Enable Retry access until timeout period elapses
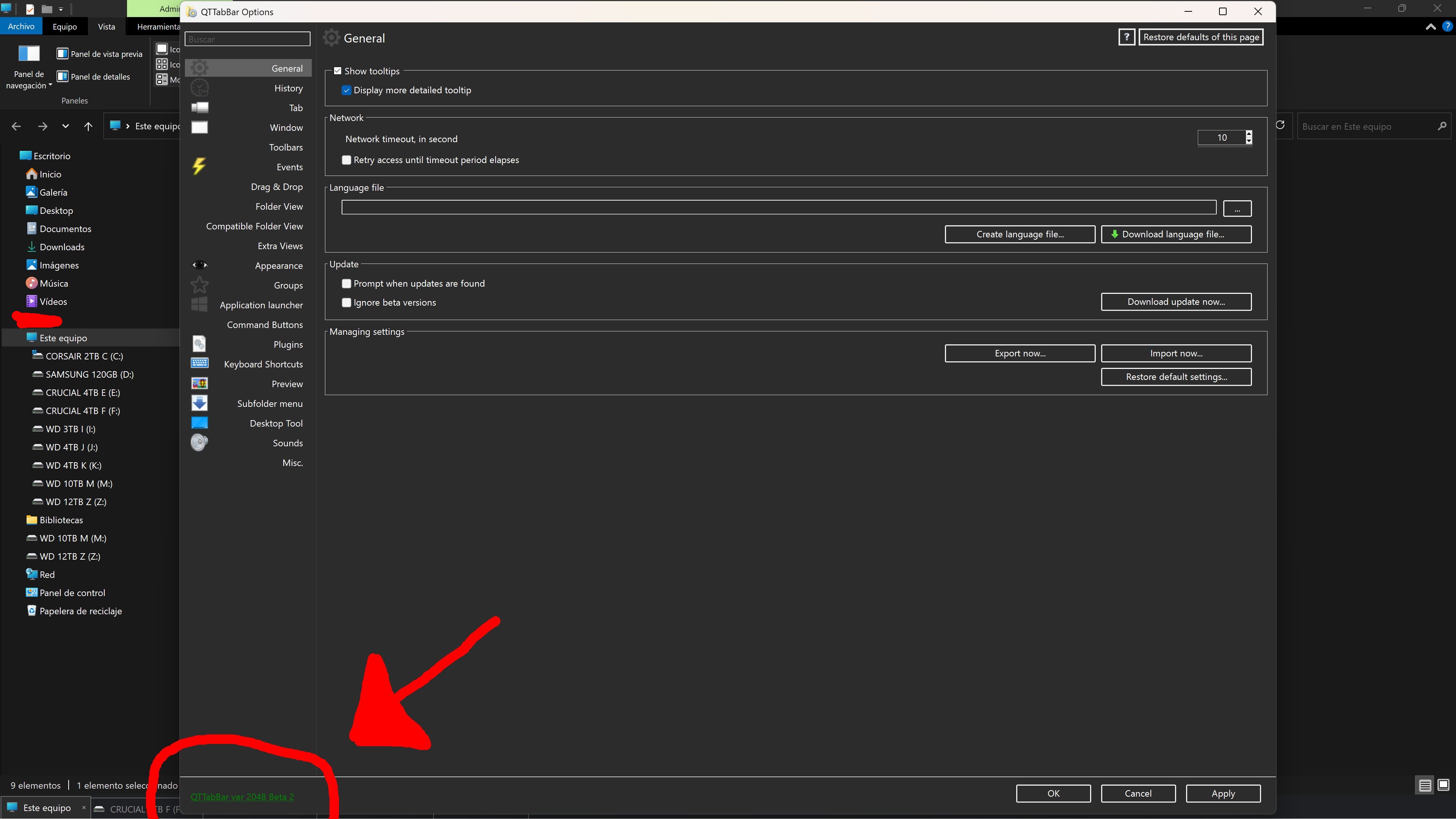This screenshot has width=1456, height=819. tap(347, 160)
